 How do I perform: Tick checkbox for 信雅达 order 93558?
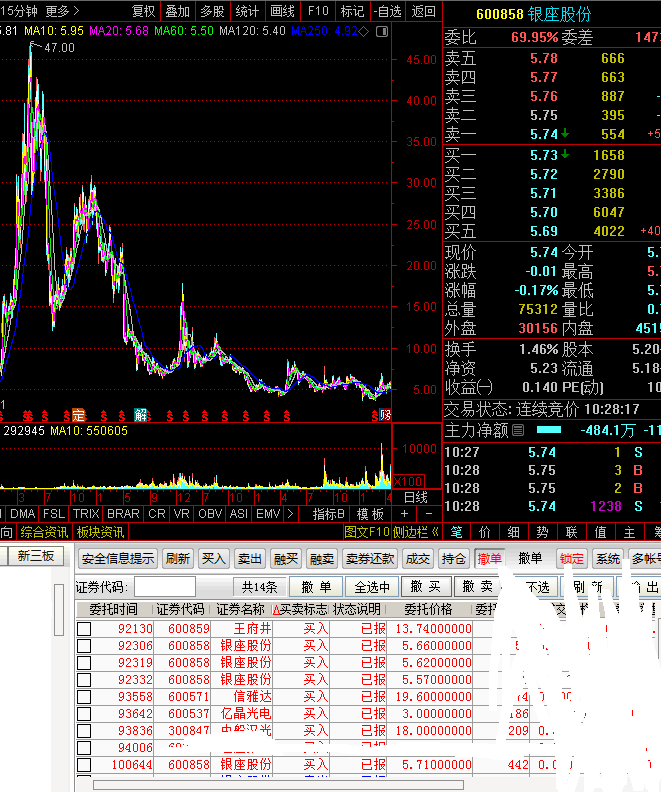click(x=84, y=697)
